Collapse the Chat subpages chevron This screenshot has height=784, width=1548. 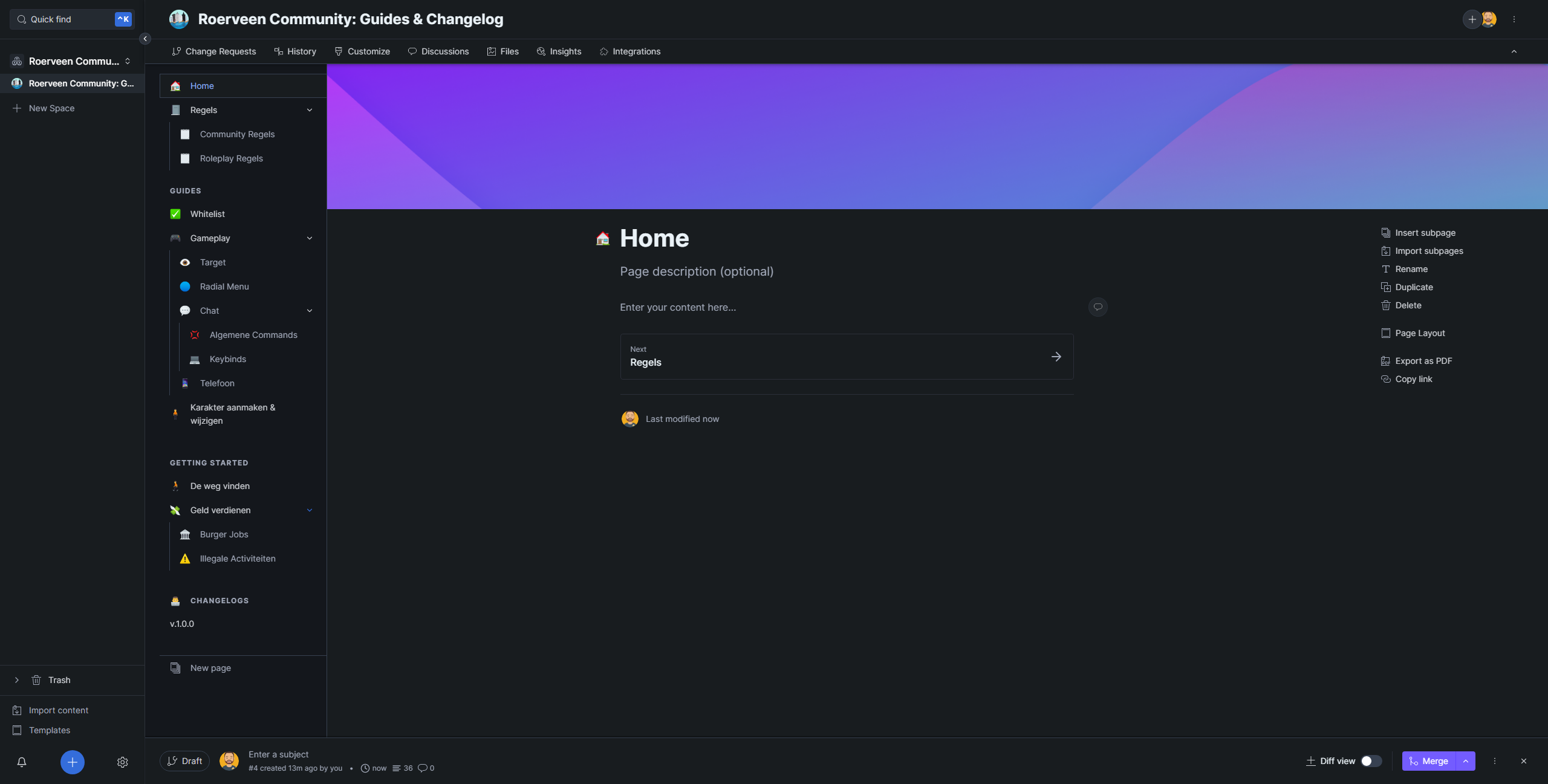310,311
